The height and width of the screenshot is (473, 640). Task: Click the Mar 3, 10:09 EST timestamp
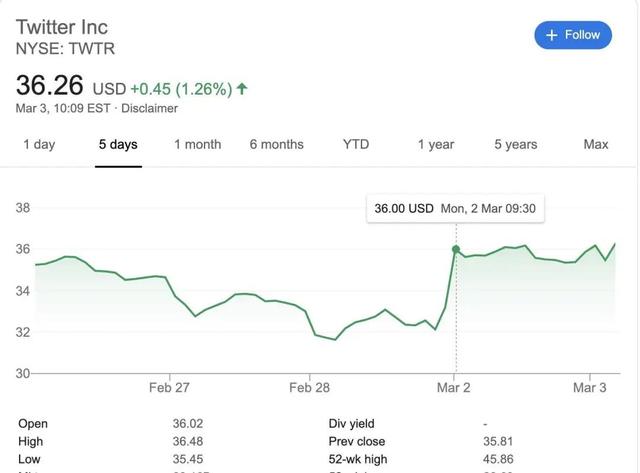click(x=63, y=109)
